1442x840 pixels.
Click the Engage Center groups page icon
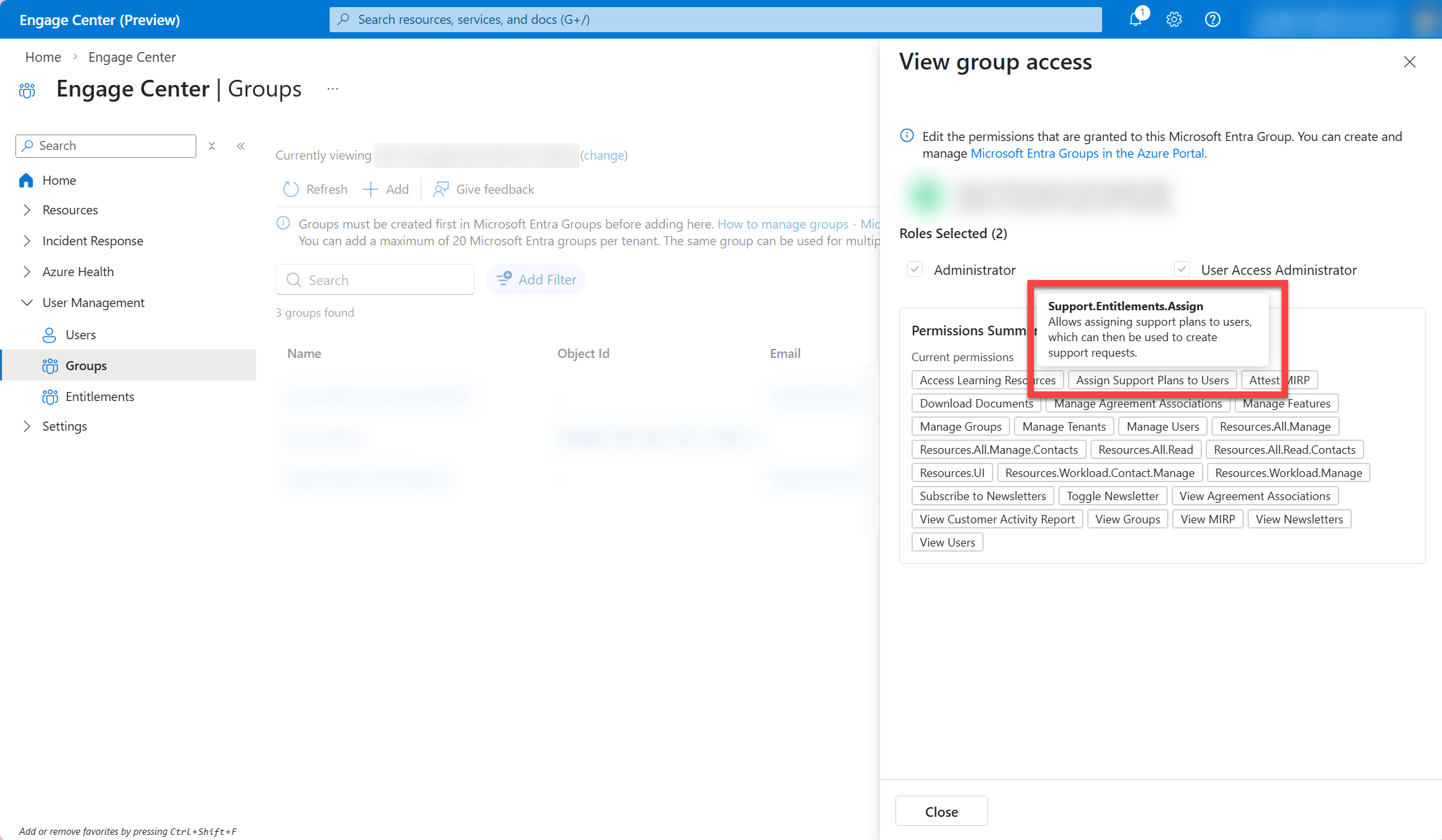[27, 91]
